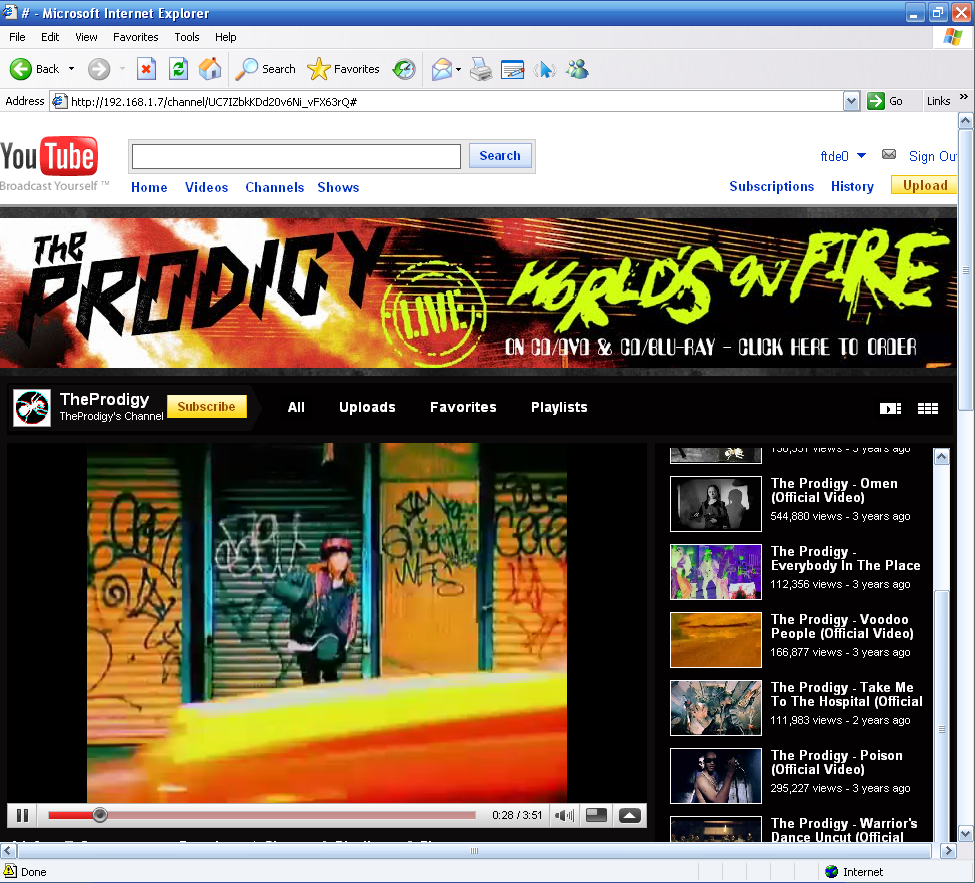975x883 pixels.
Task: Click the page icon in the address bar
Action: point(60,101)
